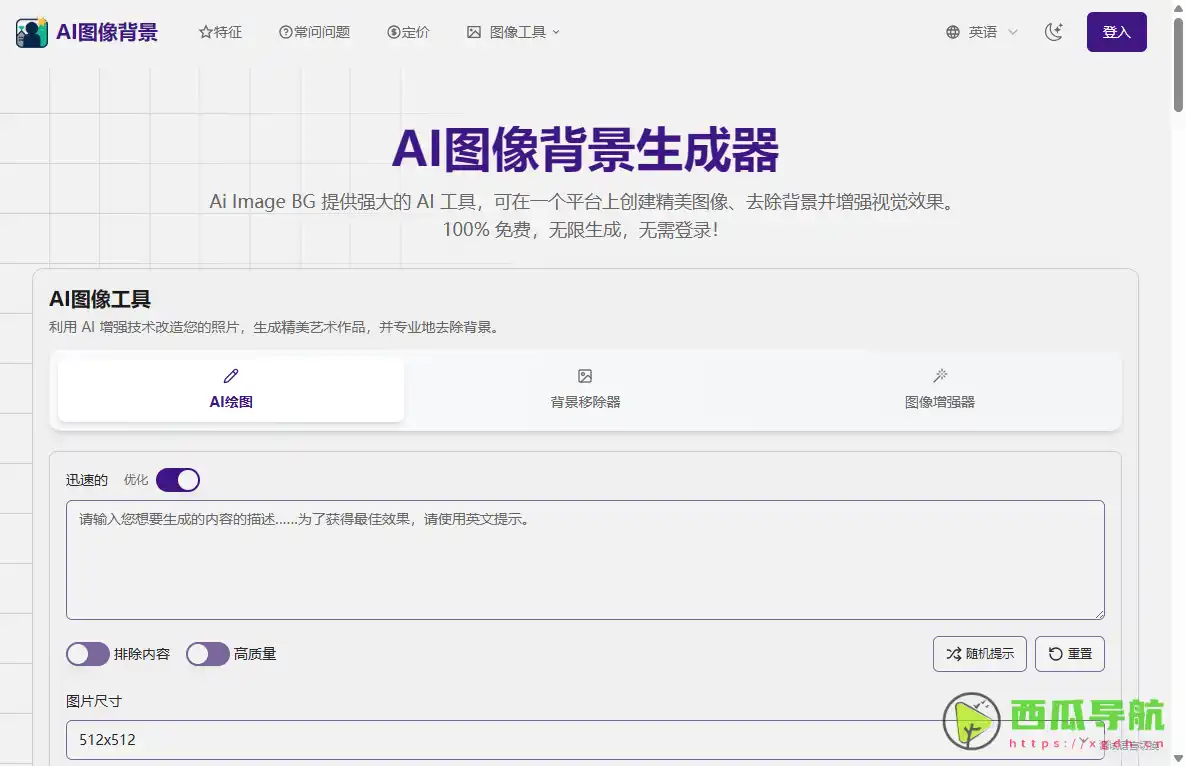Viewport: 1186px width, 766px height.
Task: Click the 迅速的 label text
Action: 87,480
